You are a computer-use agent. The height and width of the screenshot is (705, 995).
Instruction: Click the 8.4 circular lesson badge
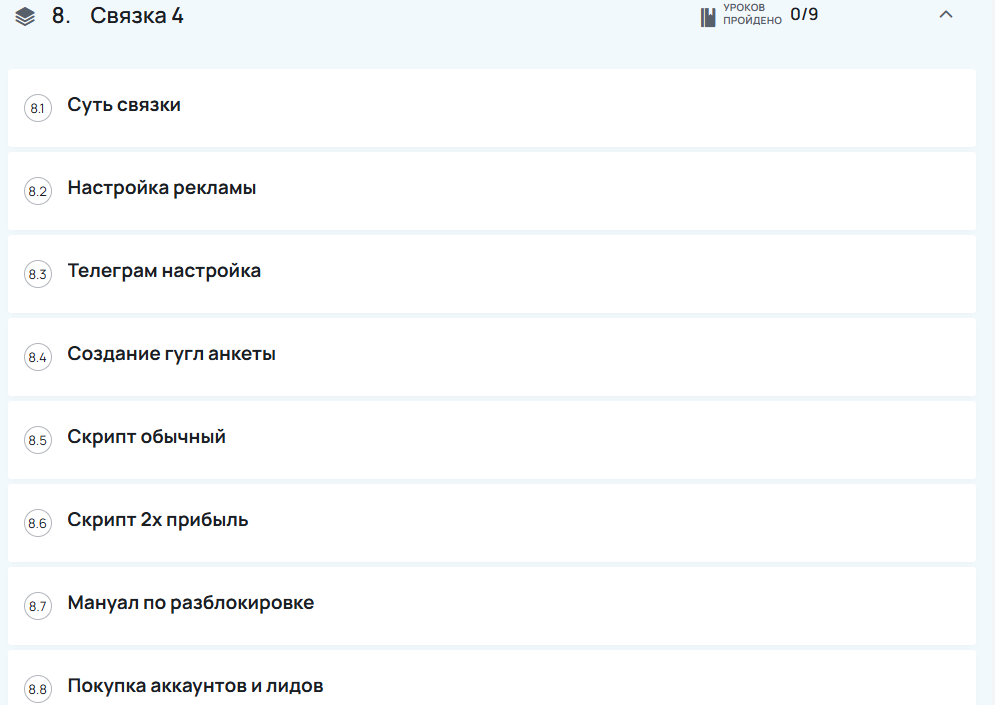coord(37,357)
